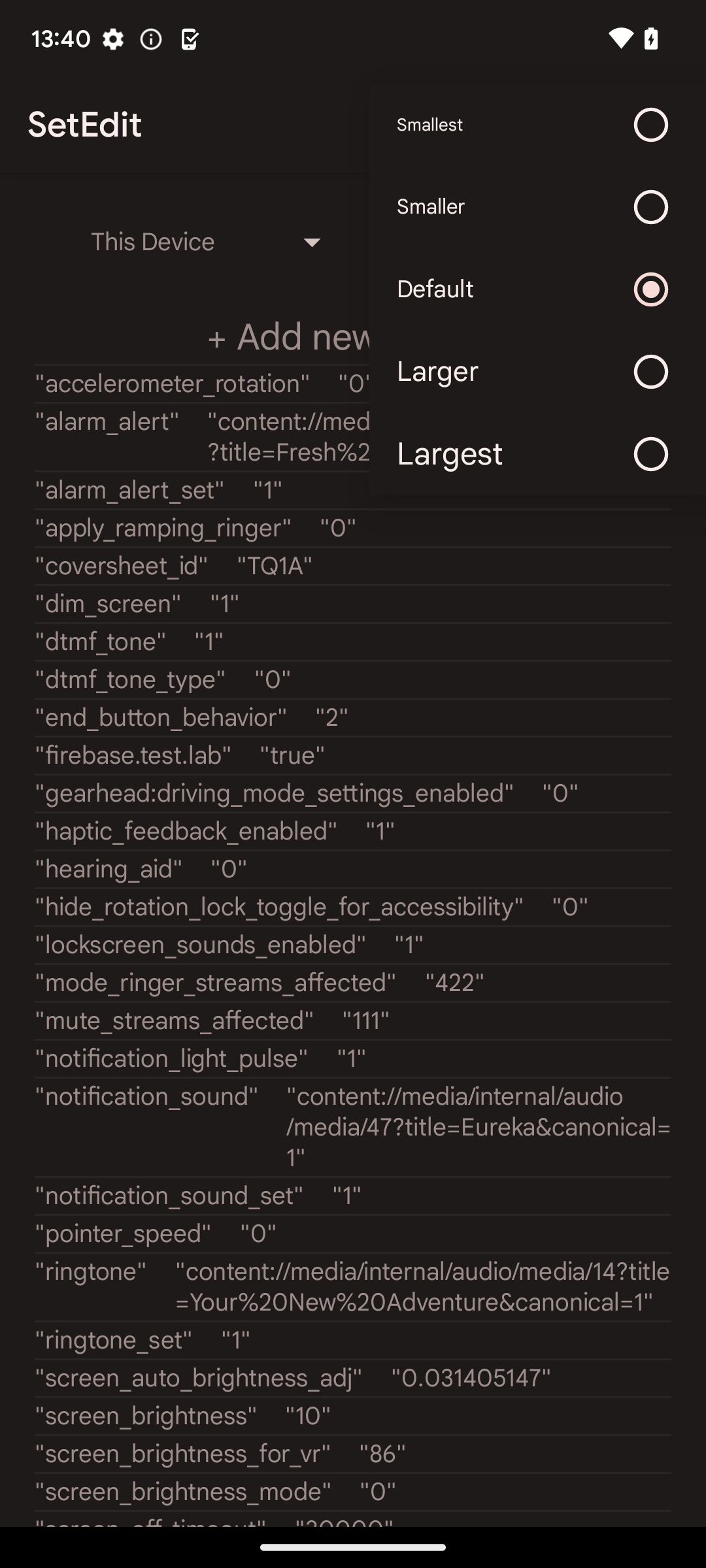Select the Default radio button

[x=650, y=289]
